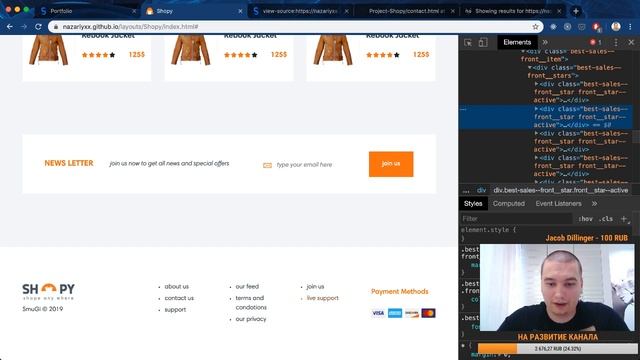
Task: Click the Styles Filter input field
Action: click(516, 219)
